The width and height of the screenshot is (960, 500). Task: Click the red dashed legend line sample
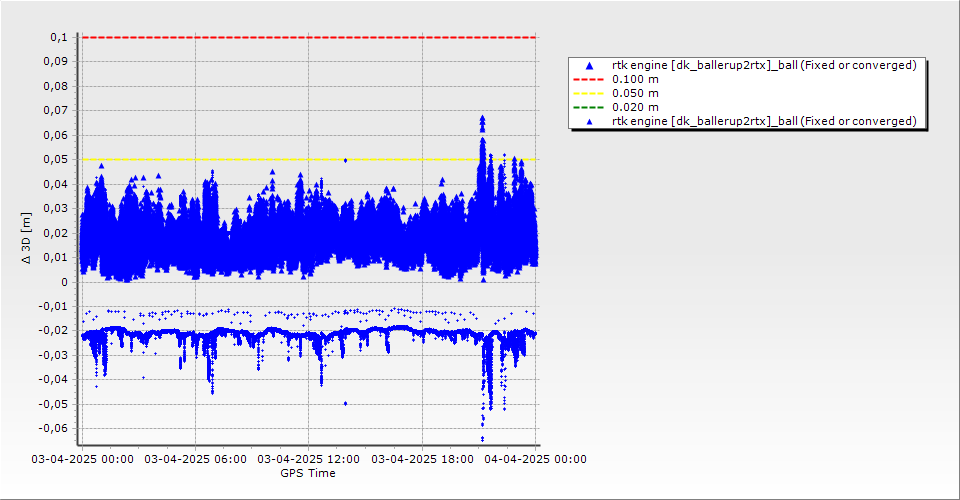(589, 80)
